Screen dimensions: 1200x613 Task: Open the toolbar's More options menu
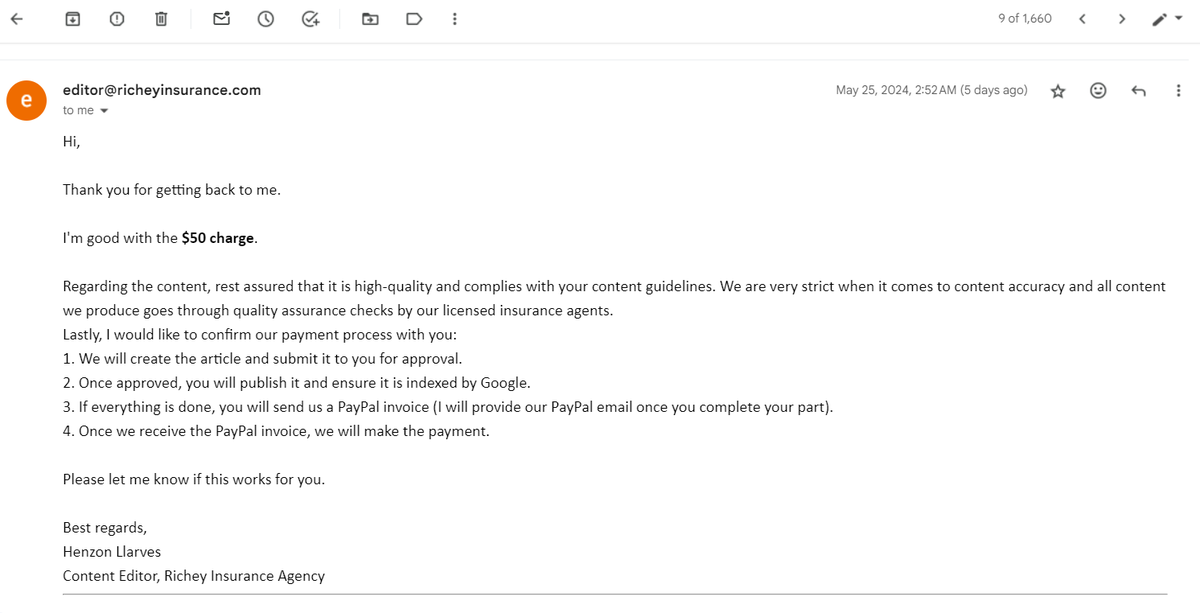[455, 19]
